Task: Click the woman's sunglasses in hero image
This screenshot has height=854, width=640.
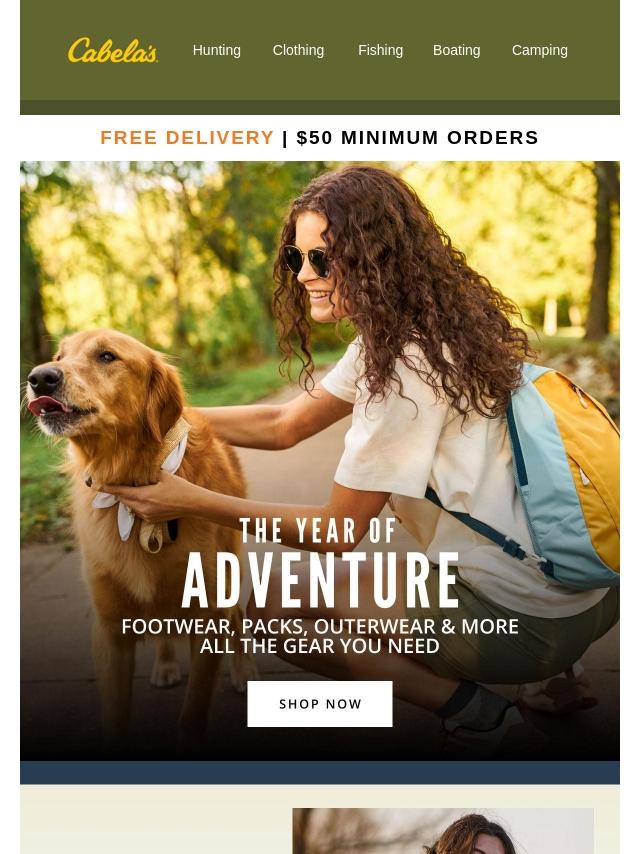Action: pyautogui.click(x=306, y=260)
